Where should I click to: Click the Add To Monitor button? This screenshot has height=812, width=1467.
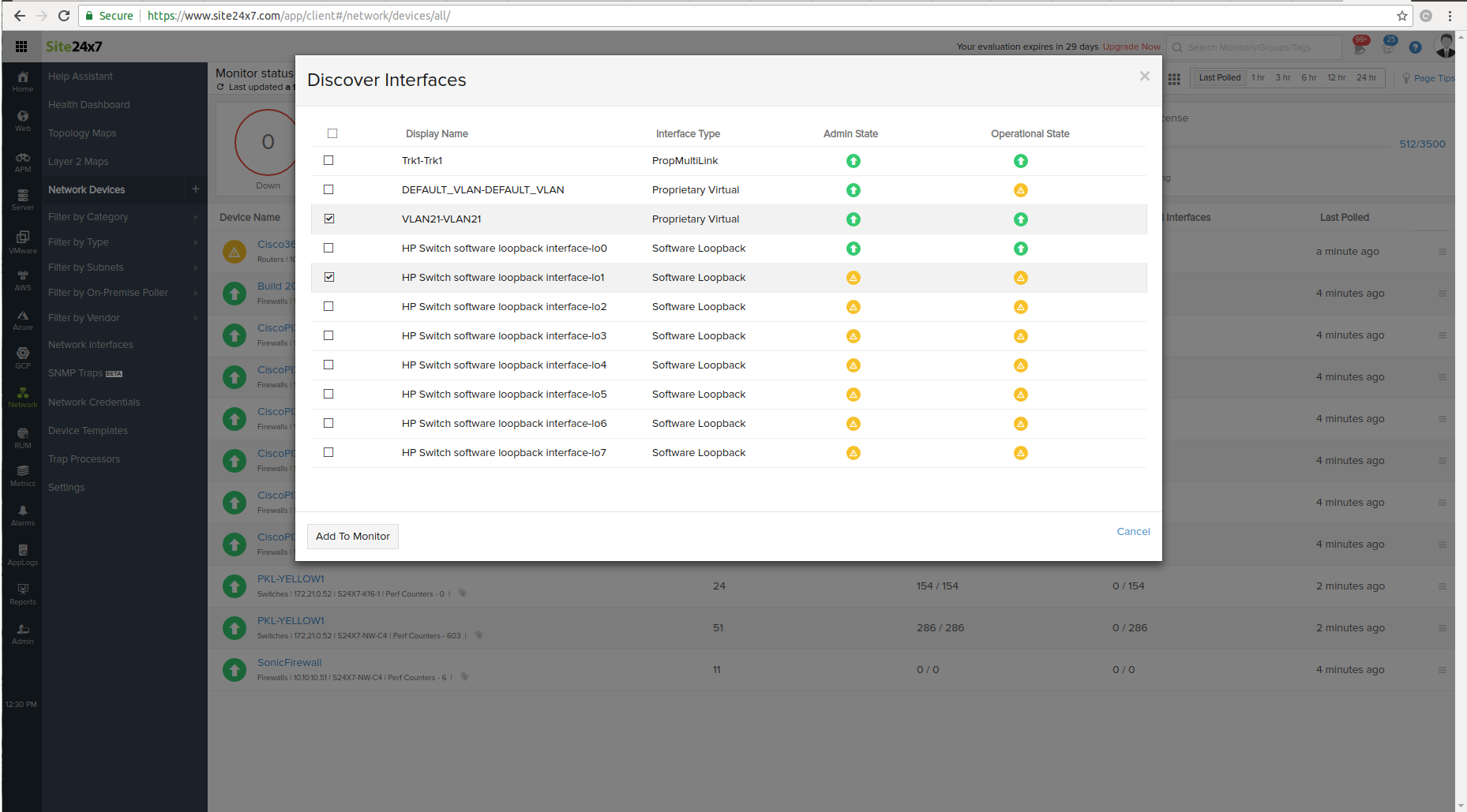pos(353,537)
